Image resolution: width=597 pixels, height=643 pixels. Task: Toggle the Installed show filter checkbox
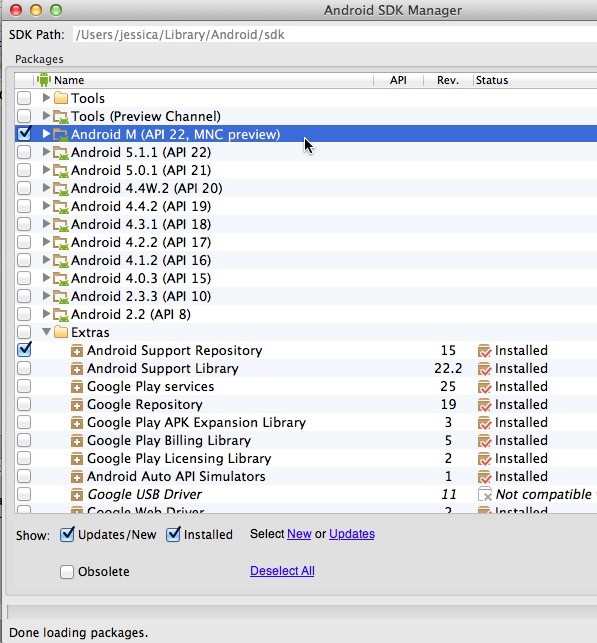[x=173, y=534]
